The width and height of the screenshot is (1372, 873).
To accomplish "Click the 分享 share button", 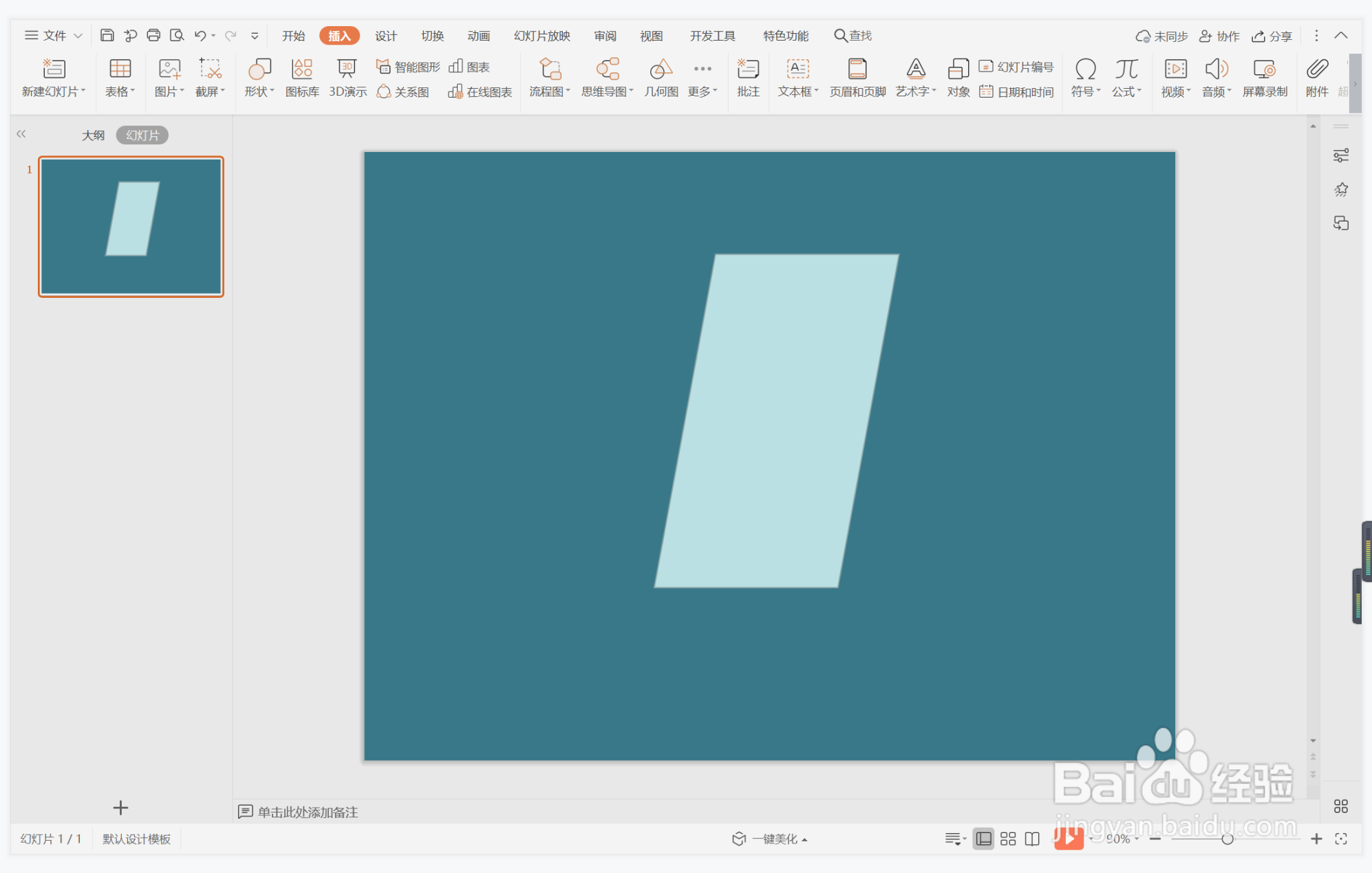I will pyautogui.click(x=1272, y=36).
